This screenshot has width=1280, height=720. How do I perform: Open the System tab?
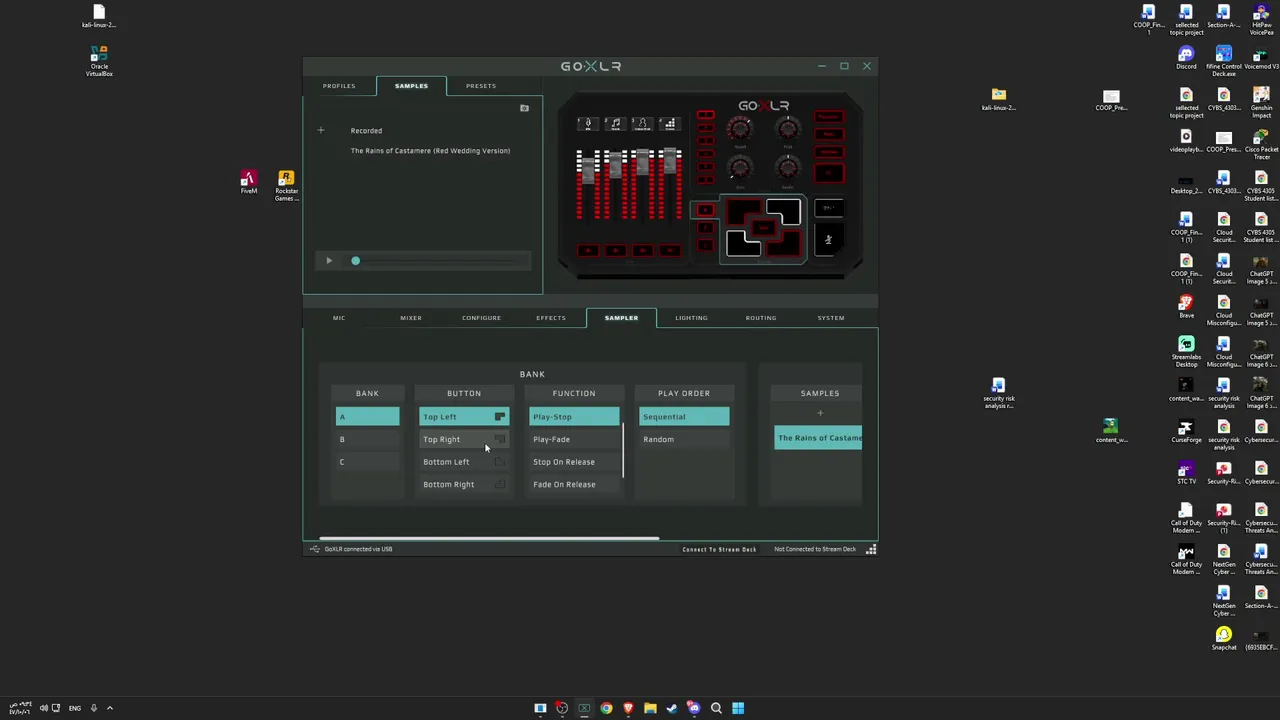tap(831, 318)
